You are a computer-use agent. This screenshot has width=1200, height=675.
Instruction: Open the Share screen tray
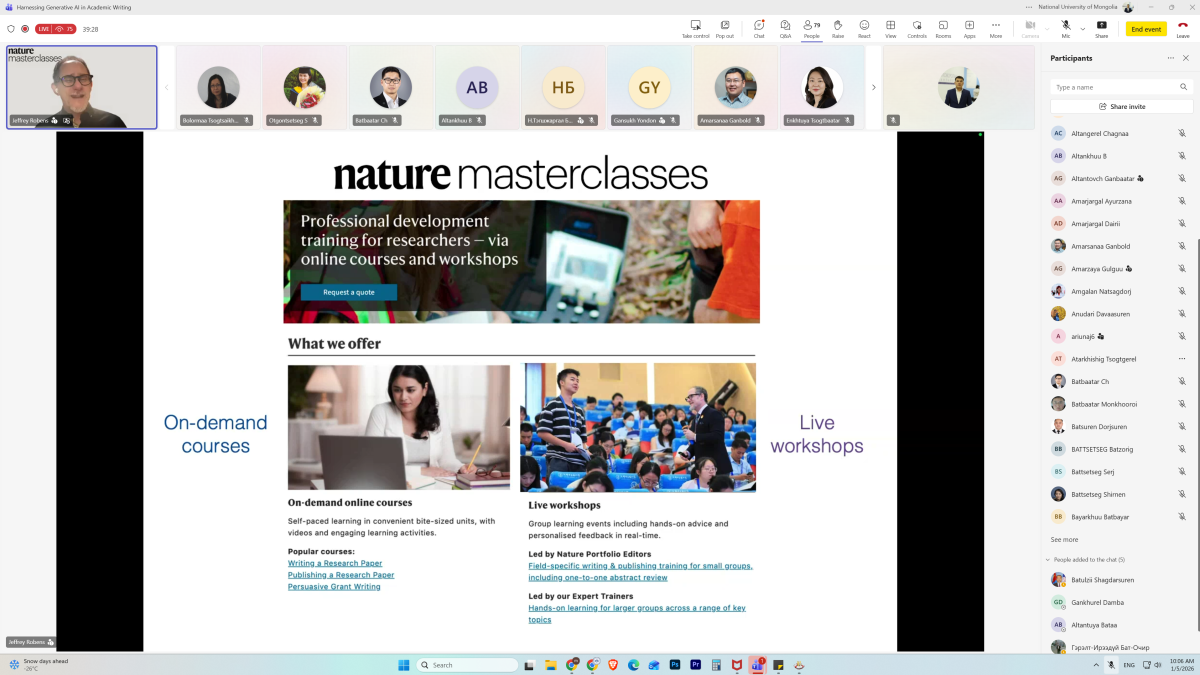[x=1101, y=28]
